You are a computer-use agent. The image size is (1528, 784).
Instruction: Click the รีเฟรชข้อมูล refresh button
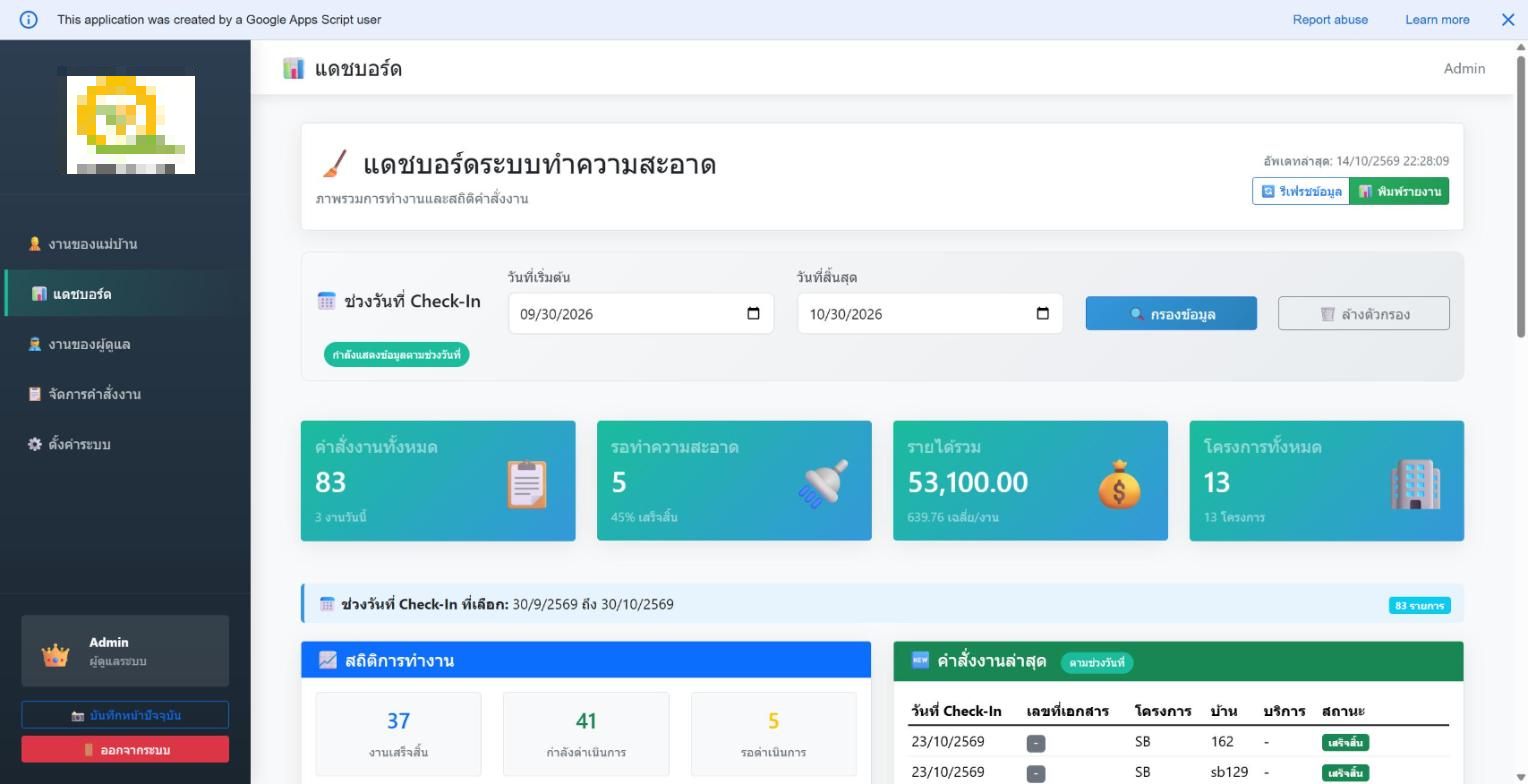[x=1301, y=191]
